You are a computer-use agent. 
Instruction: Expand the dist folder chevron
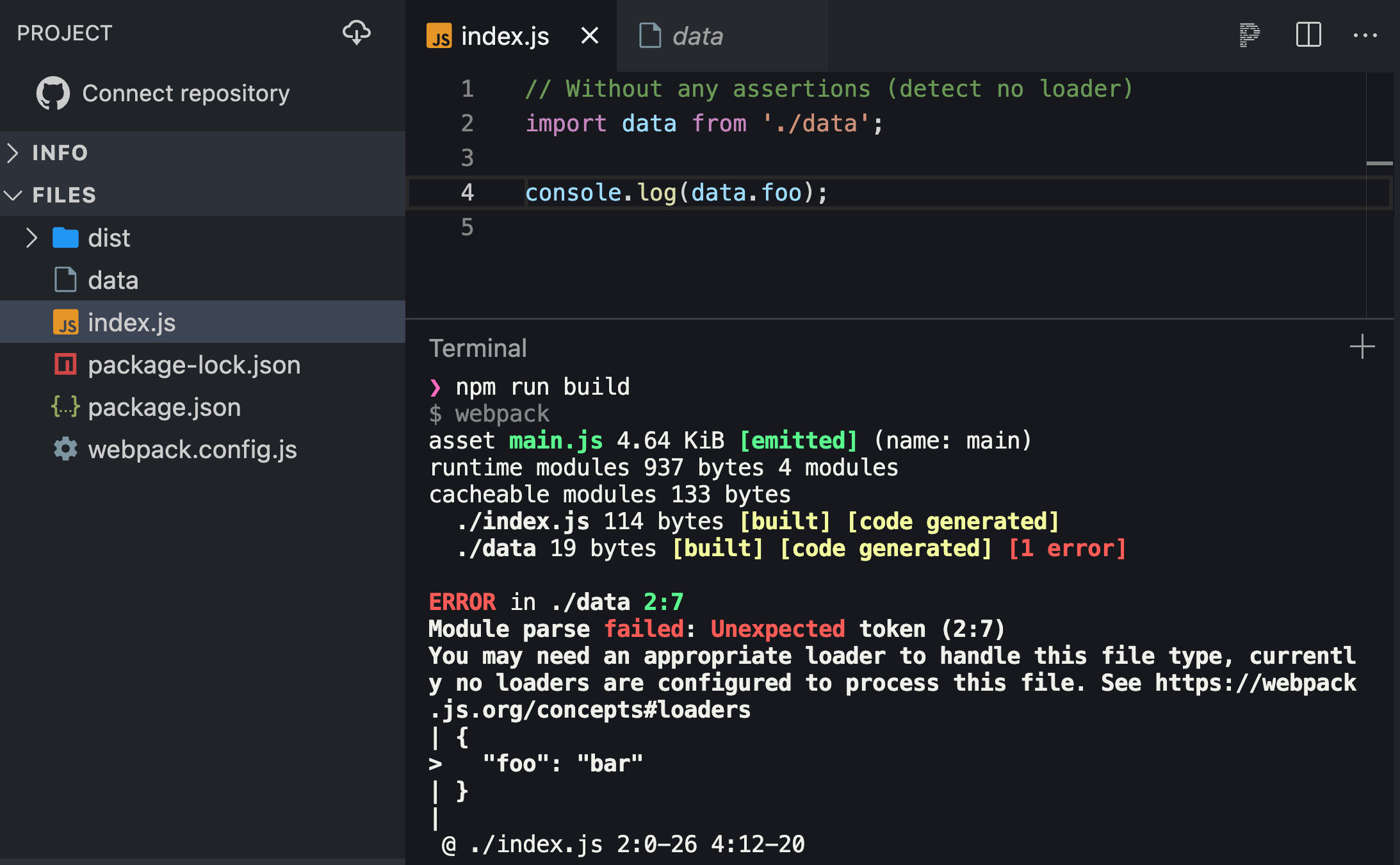31,238
